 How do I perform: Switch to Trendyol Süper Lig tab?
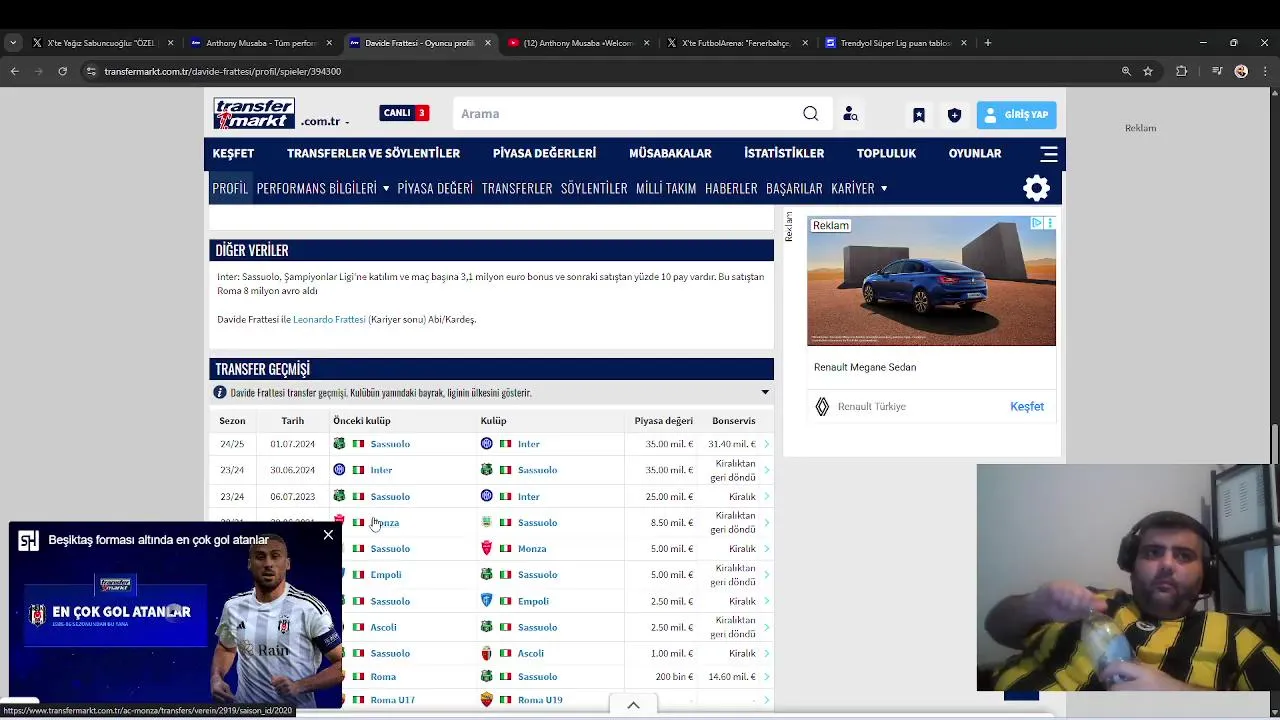click(895, 43)
